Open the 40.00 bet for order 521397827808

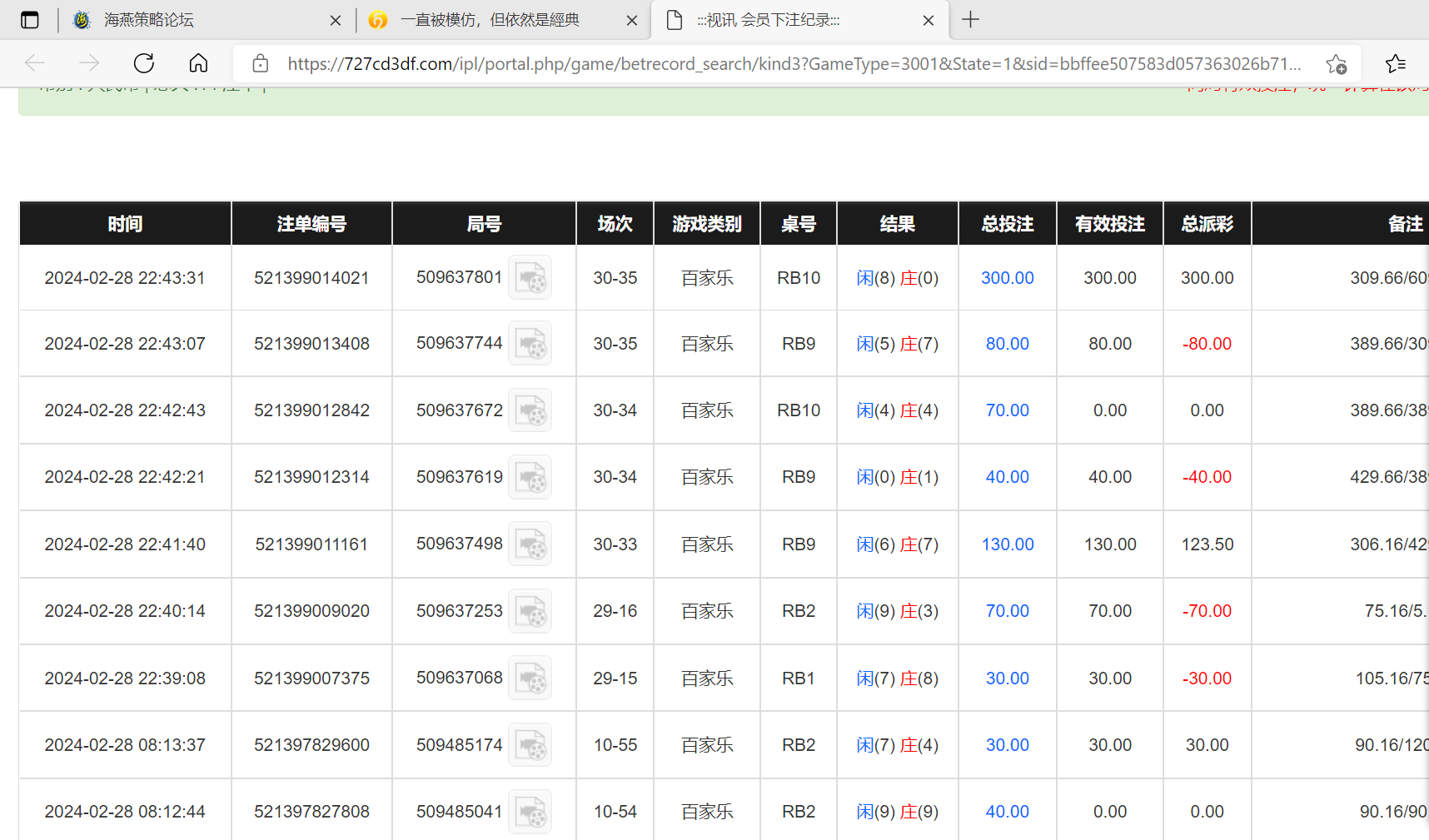coord(1008,812)
